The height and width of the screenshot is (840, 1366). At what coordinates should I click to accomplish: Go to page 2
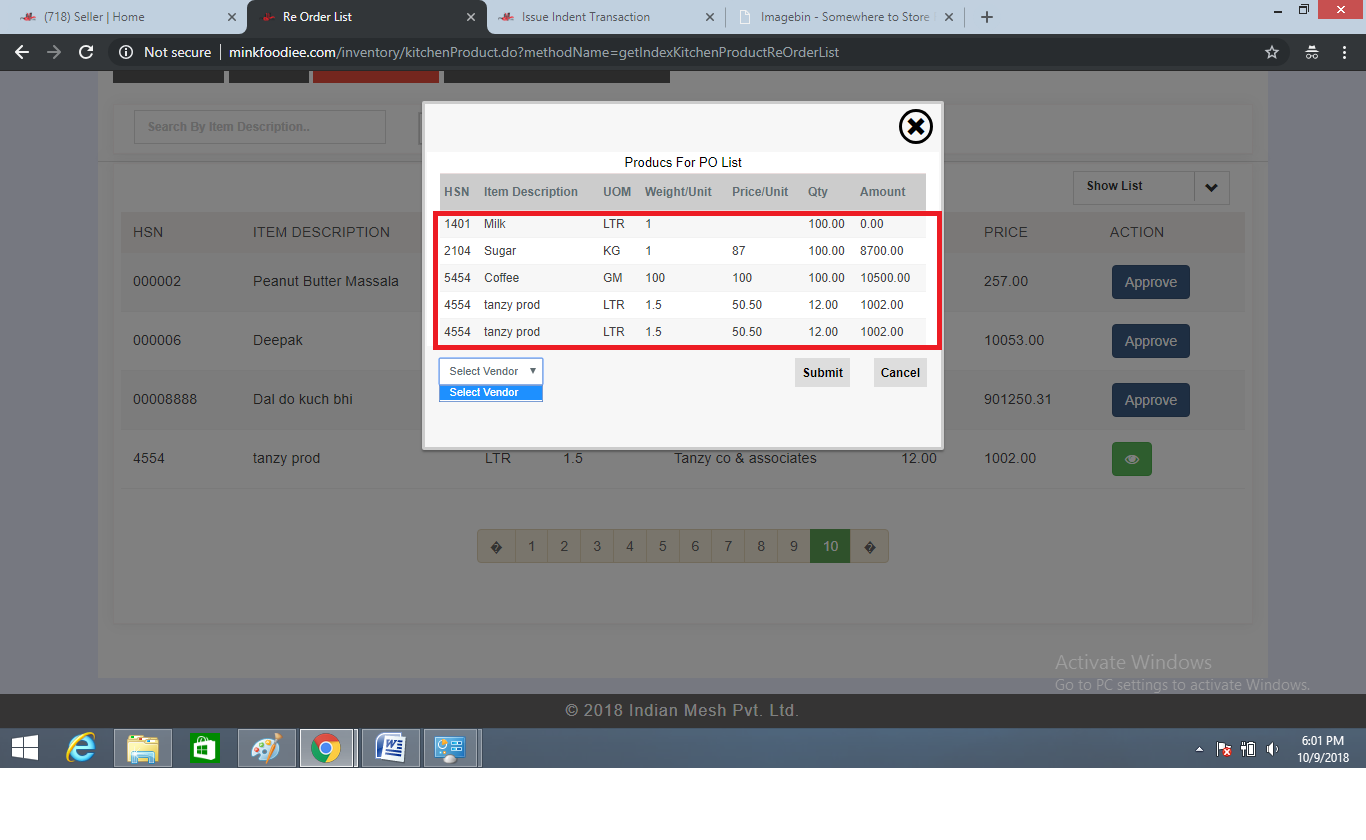(x=564, y=546)
